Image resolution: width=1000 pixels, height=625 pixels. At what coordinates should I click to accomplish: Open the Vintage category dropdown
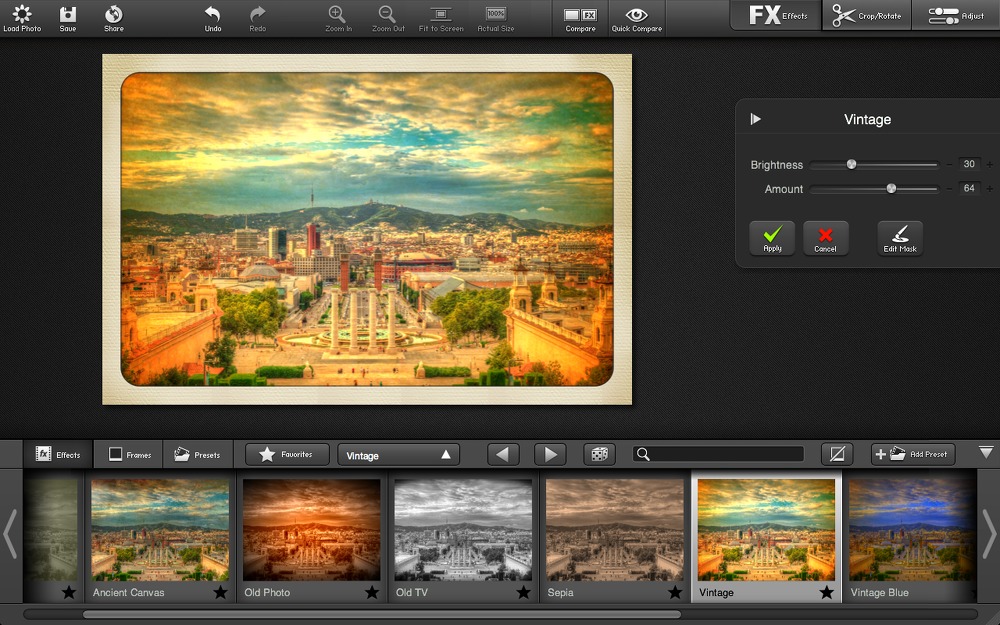tap(399, 455)
